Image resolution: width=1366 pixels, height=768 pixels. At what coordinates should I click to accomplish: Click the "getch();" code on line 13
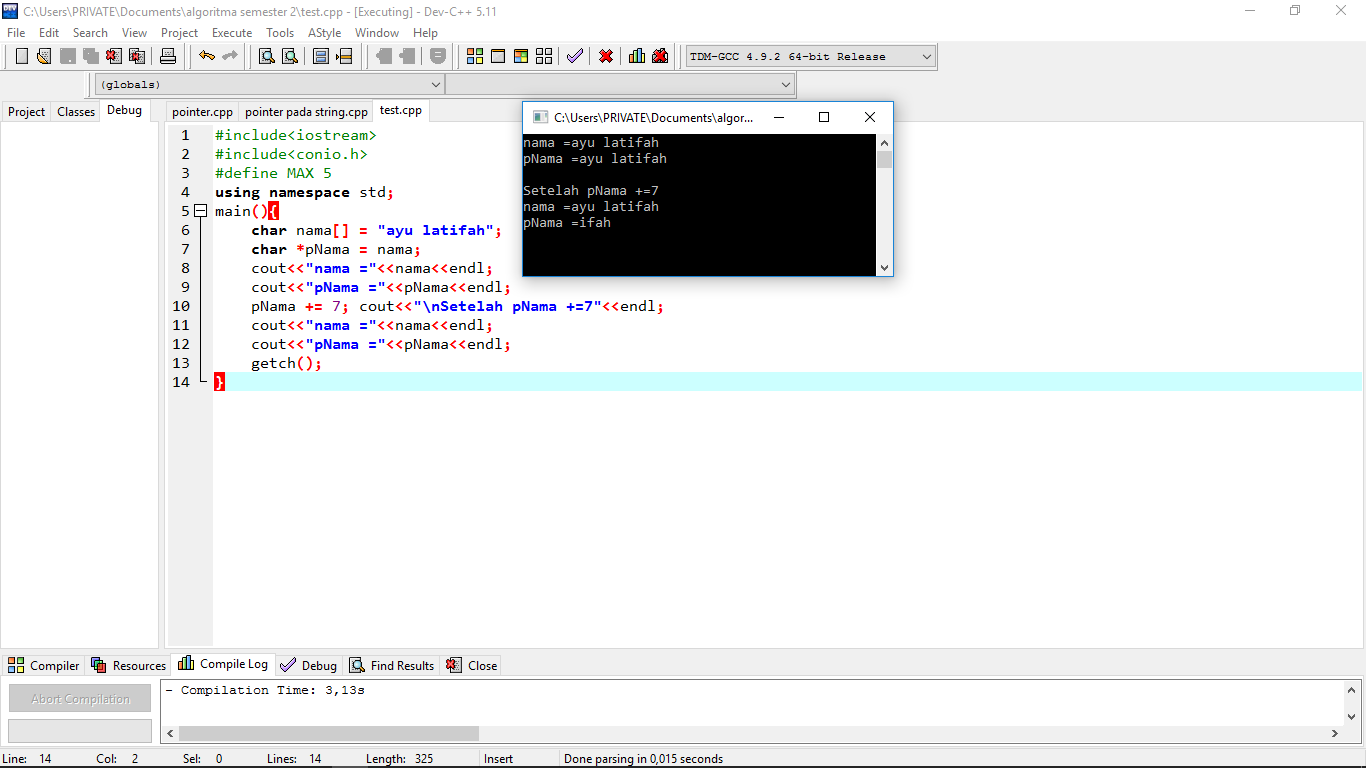(287, 363)
